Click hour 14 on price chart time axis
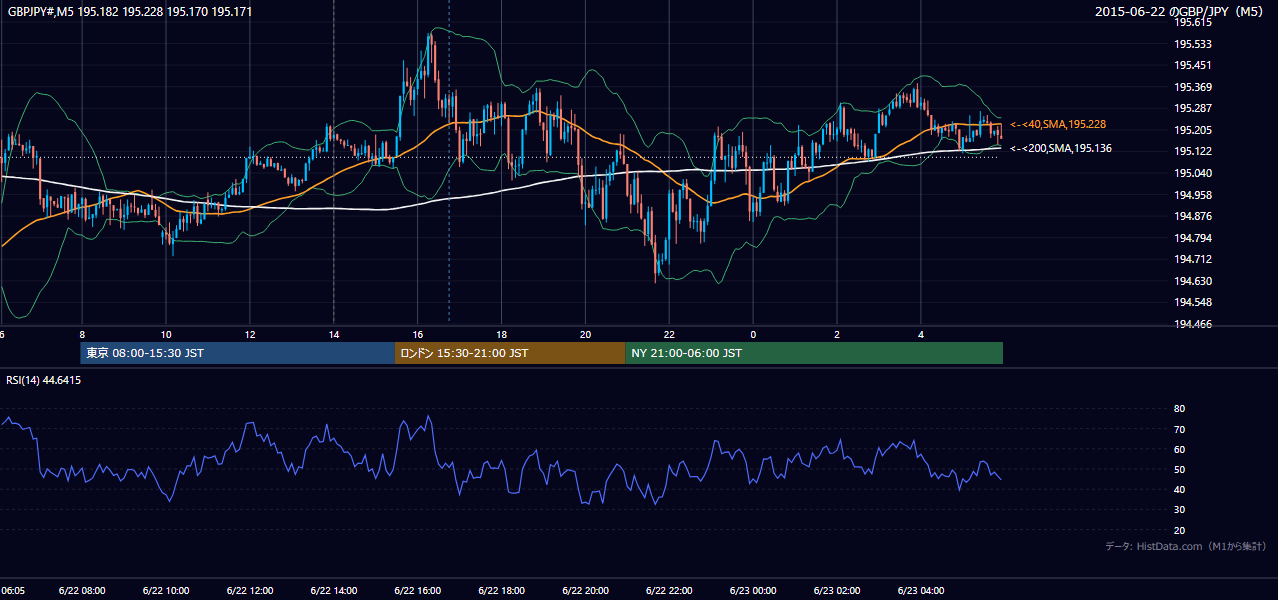The width and height of the screenshot is (1278, 600). click(x=333, y=334)
